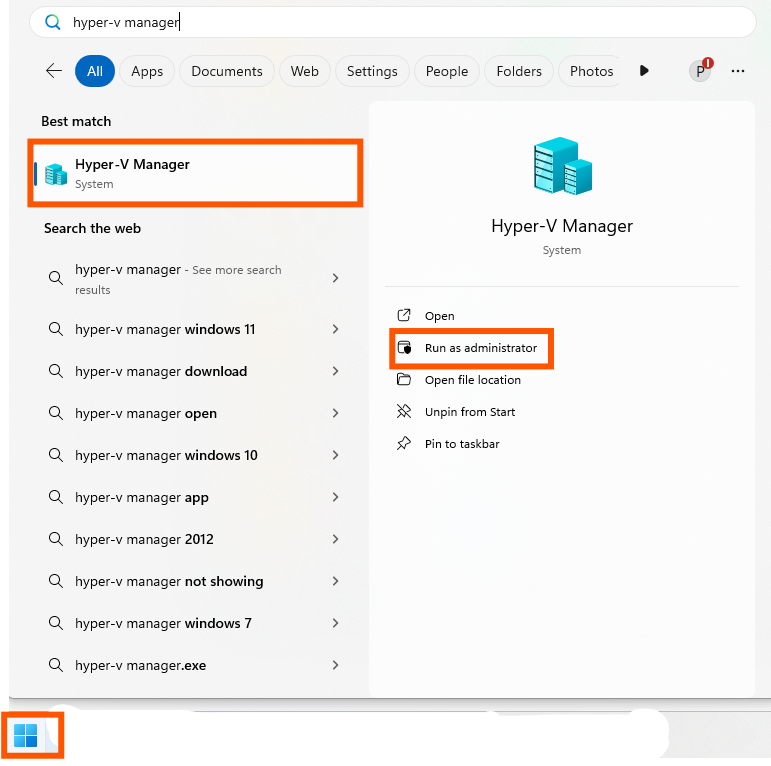Click Open in the actions list
This screenshot has width=771, height=766.
point(439,316)
